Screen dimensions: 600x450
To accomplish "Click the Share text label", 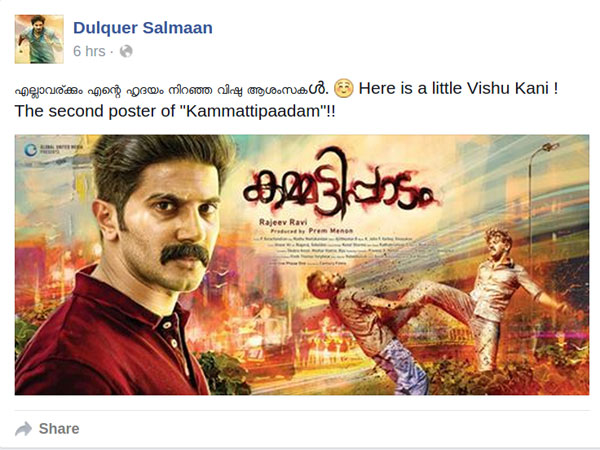I will [59, 429].
